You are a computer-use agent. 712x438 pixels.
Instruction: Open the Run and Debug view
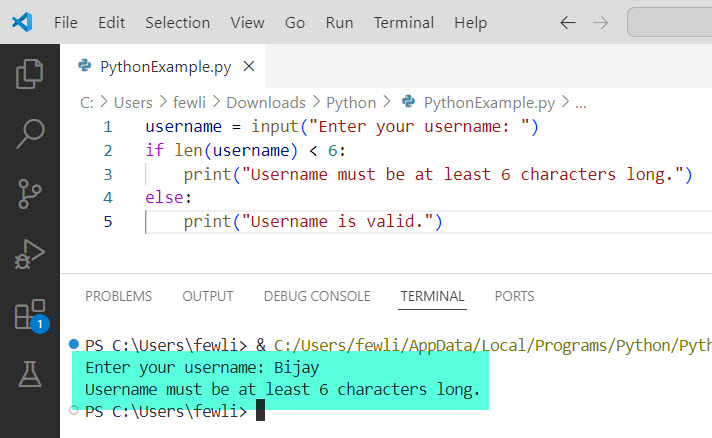[30, 254]
